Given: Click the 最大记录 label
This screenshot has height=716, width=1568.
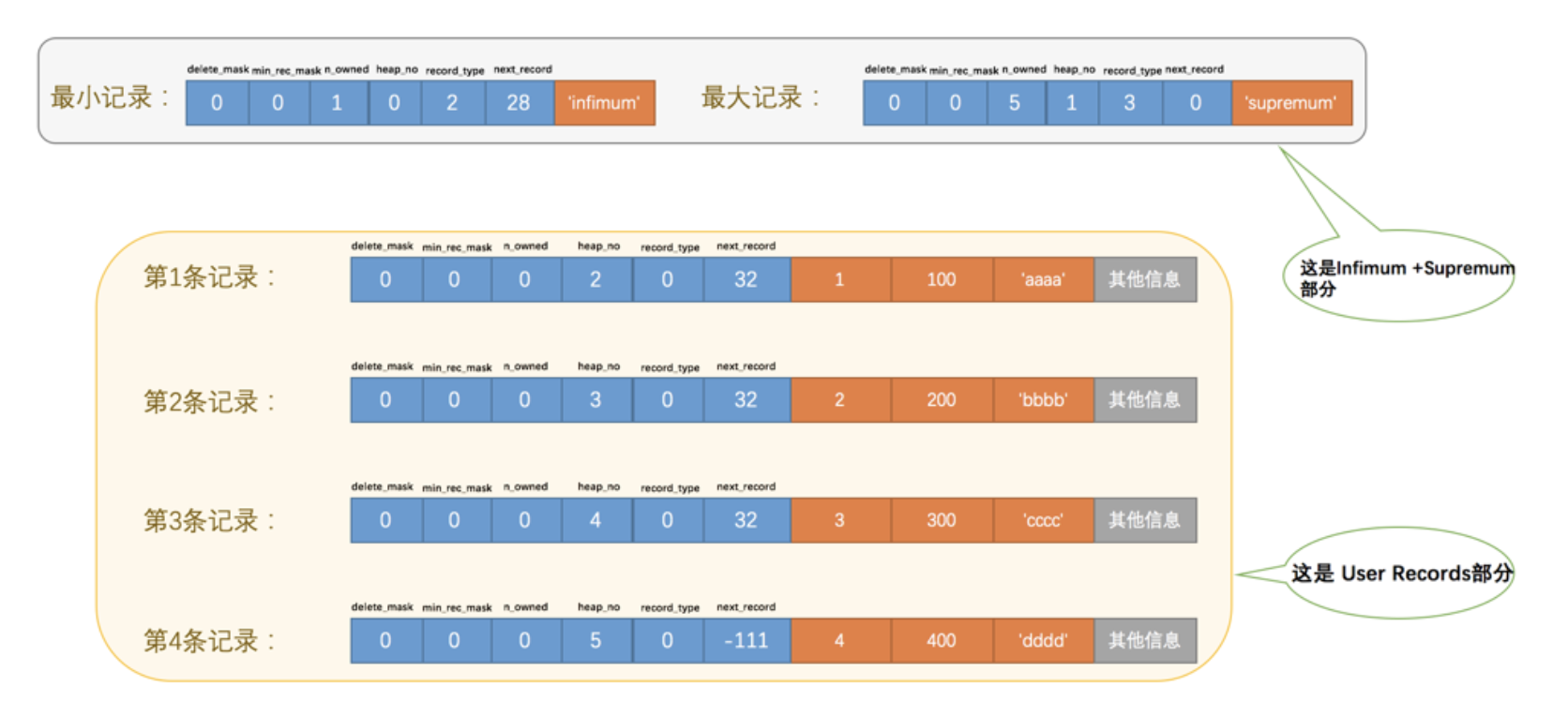Looking at the screenshot, I should [x=760, y=97].
